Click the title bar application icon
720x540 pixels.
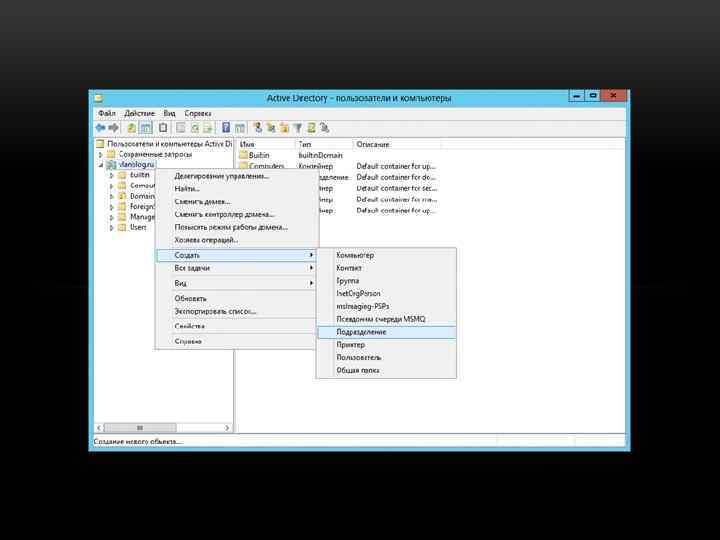(x=99, y=98)
